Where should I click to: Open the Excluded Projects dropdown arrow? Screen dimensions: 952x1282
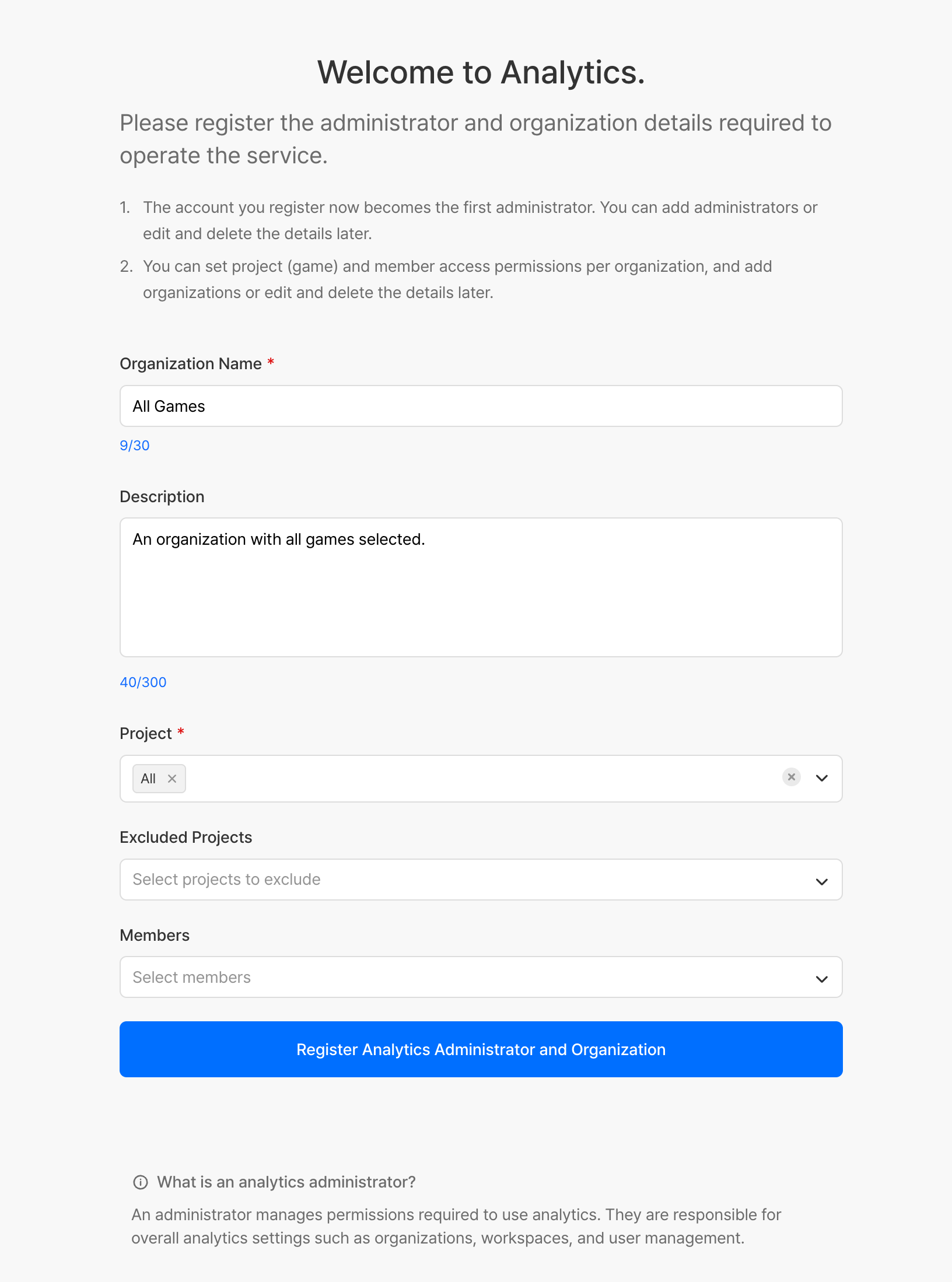coord(822,881)
